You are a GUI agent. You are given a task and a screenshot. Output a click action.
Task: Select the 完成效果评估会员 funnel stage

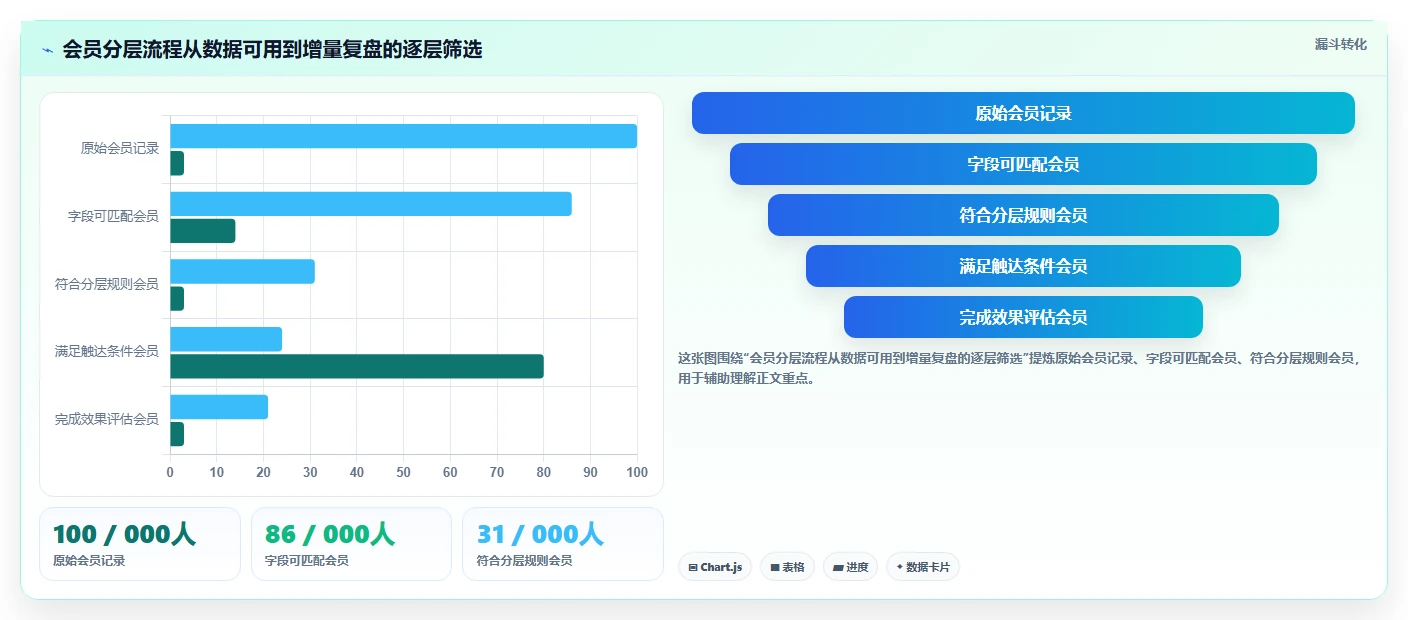coord(1023,317)
